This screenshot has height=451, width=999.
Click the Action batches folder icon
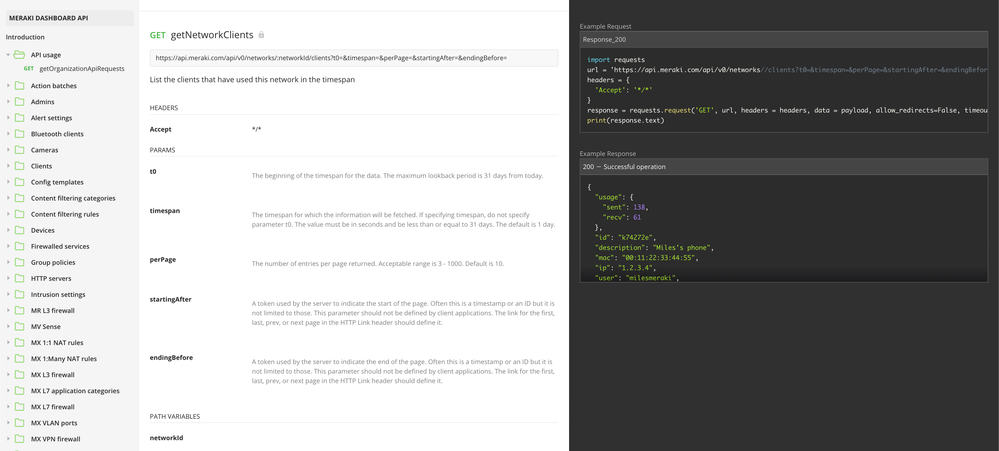(19, 85)
